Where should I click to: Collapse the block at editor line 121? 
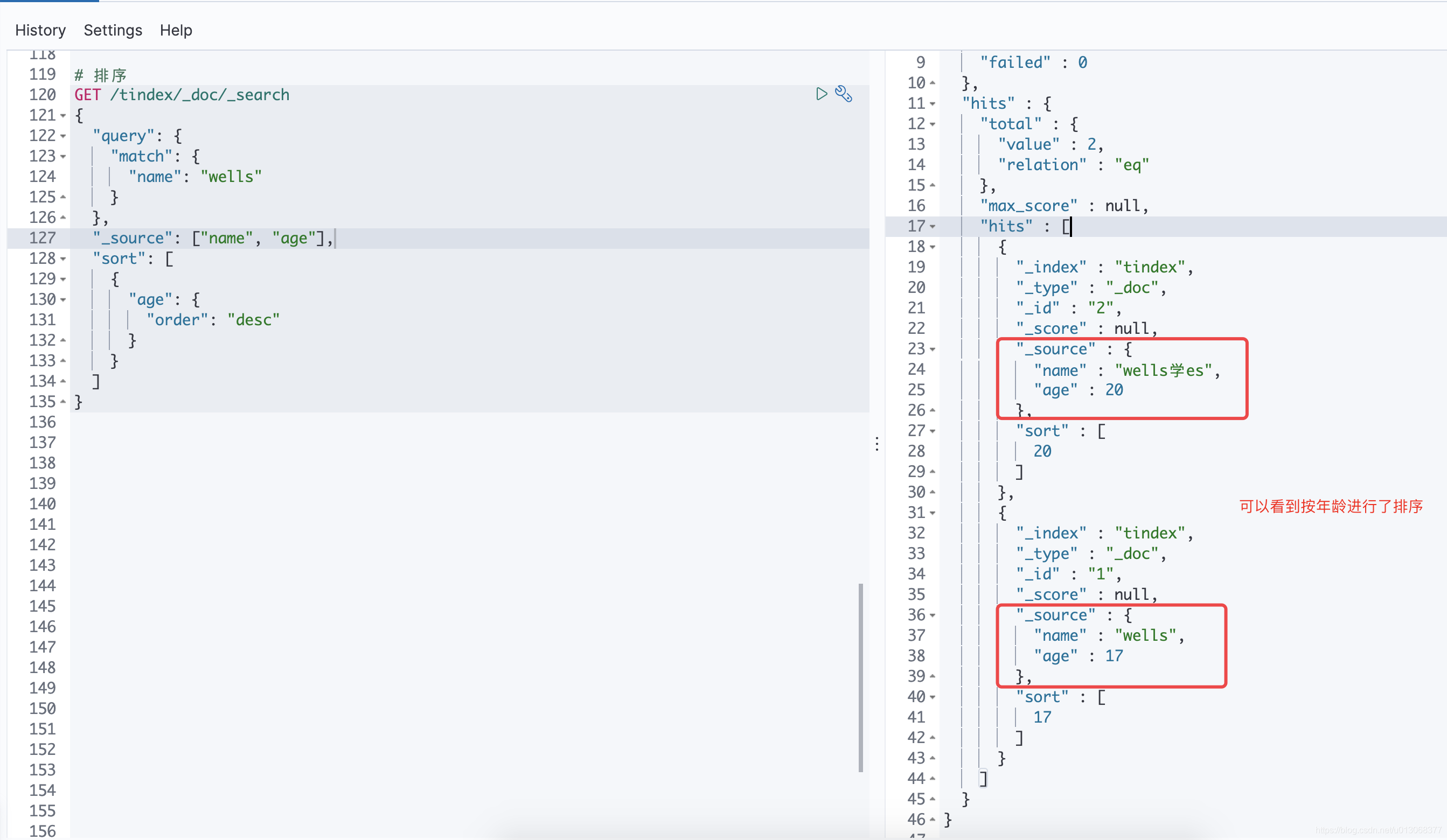pyautogui.click(x=63, y=115)
